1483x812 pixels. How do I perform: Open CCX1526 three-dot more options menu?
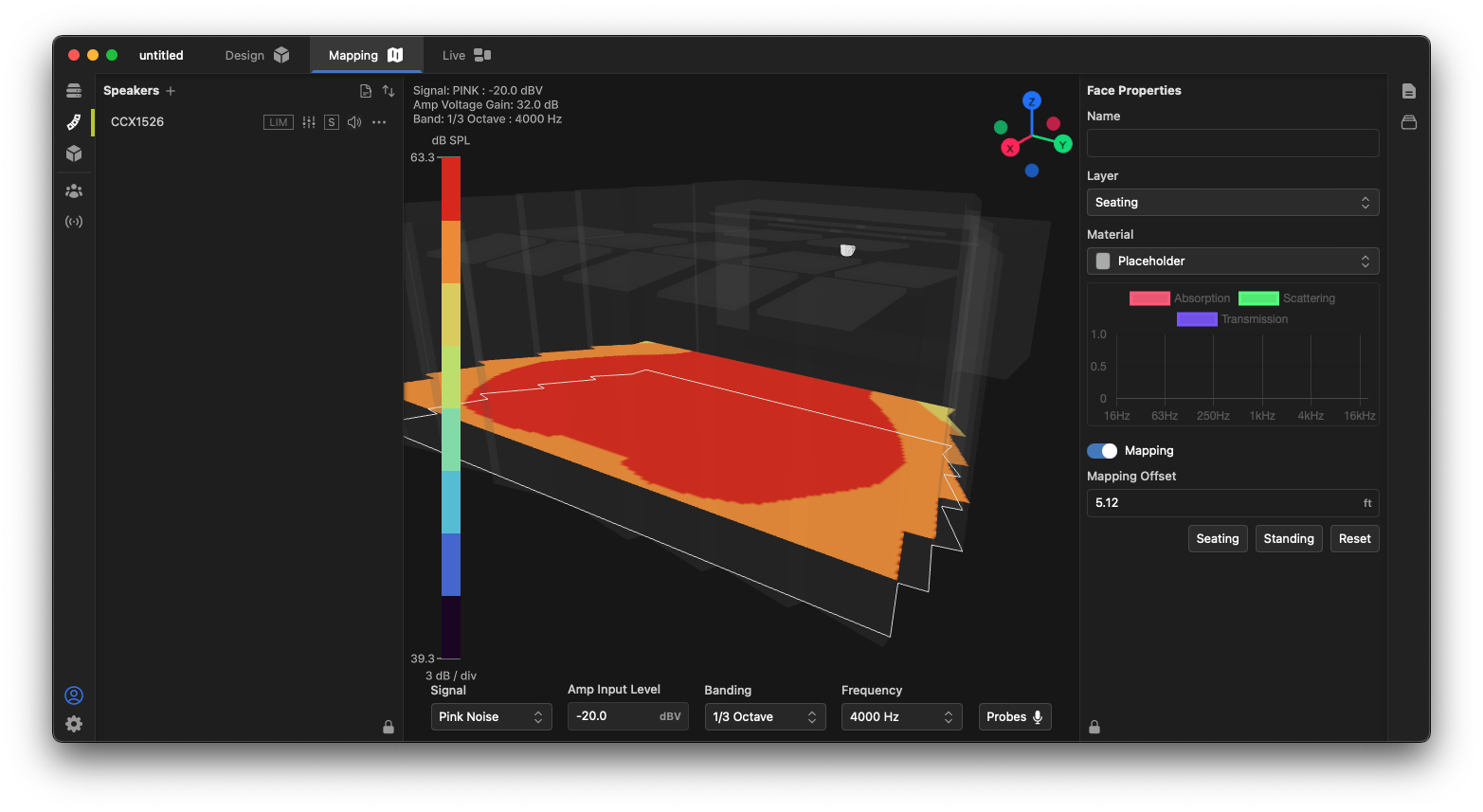click(379, 122)
